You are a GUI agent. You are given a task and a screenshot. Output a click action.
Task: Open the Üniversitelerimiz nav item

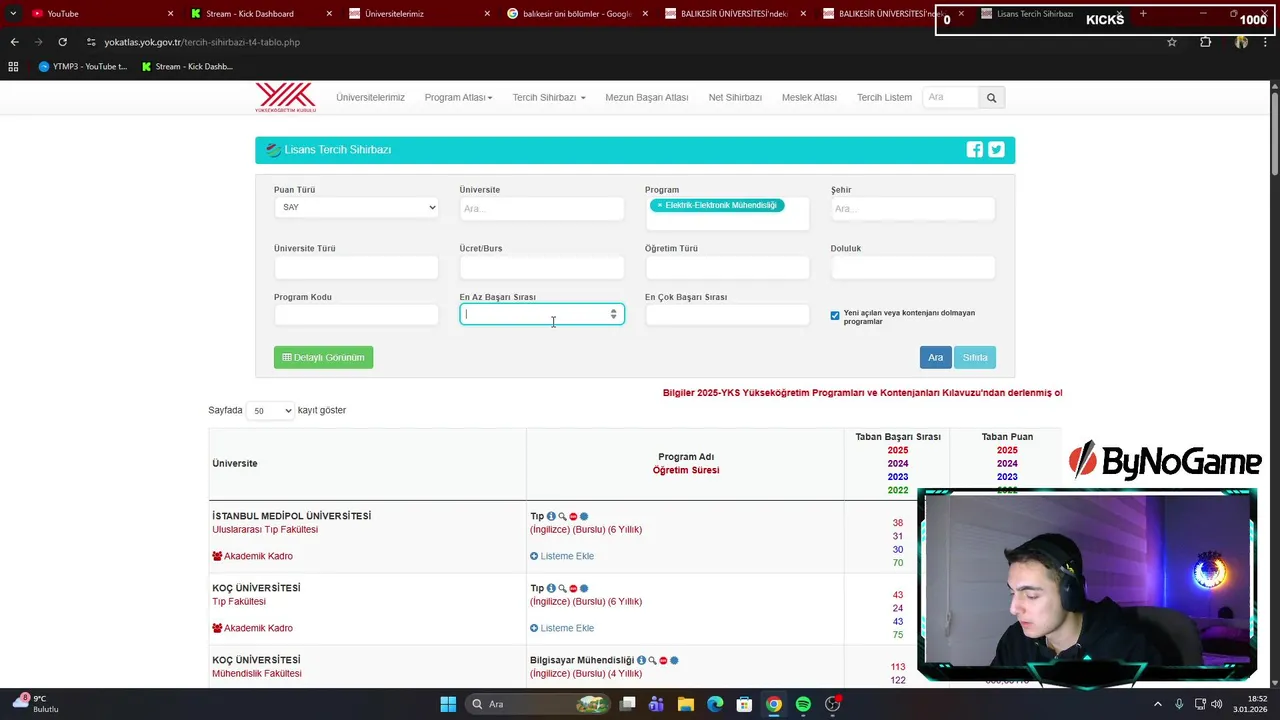tap(370, 97)
